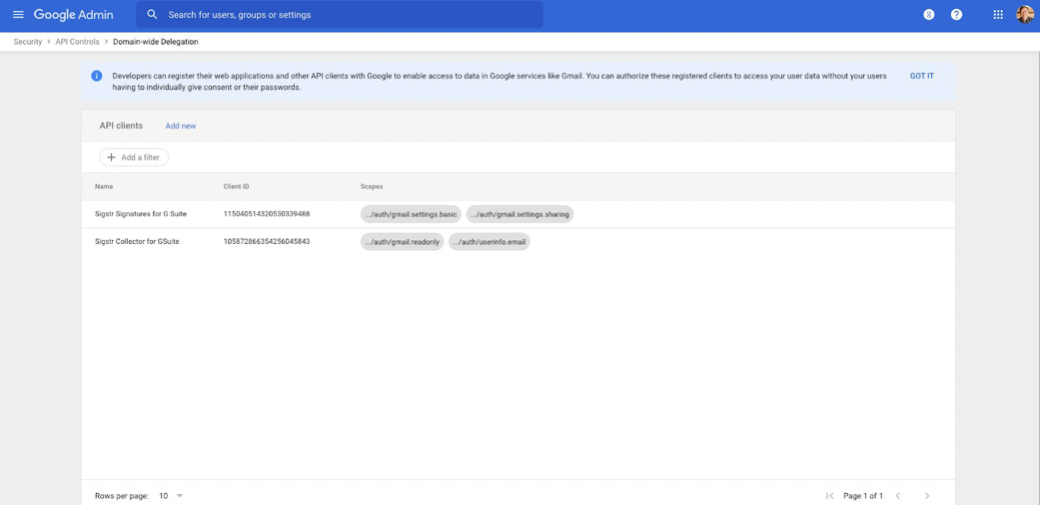Image resolution: width=1040 pixels, height=505 pixels.
Task: Open the main hamburger menu
Action: [x=18, y=15]
